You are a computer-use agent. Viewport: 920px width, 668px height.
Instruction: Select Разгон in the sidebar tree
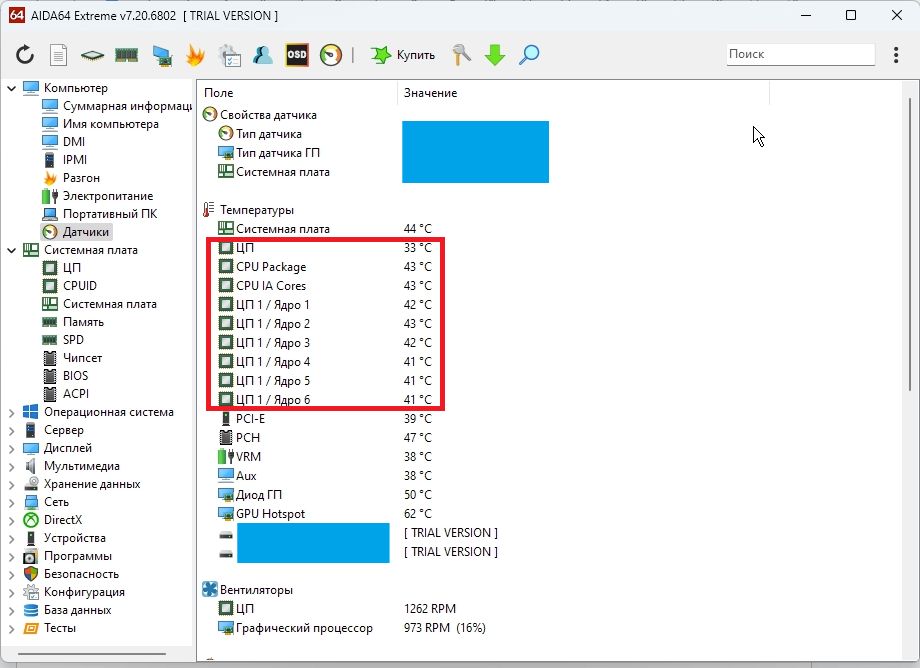point(81,178)
